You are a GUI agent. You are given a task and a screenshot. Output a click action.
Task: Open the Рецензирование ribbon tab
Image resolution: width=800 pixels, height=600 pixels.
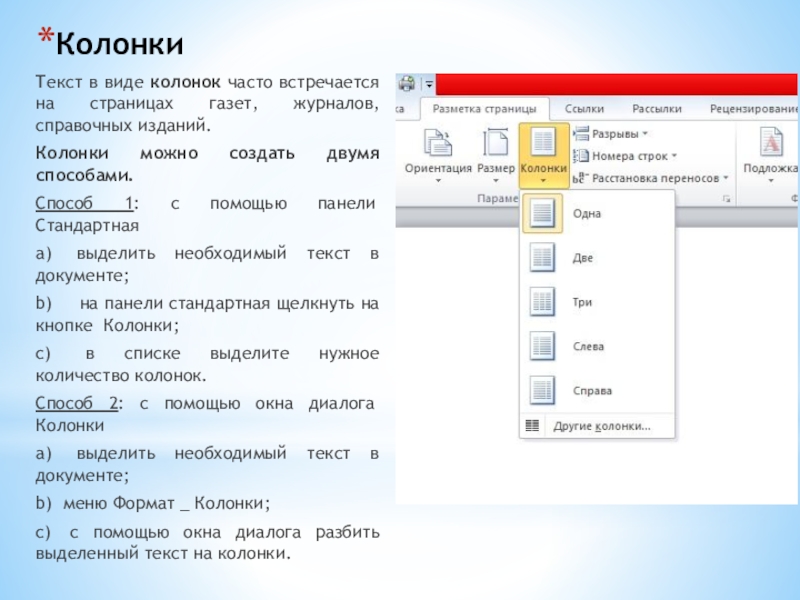753,109
